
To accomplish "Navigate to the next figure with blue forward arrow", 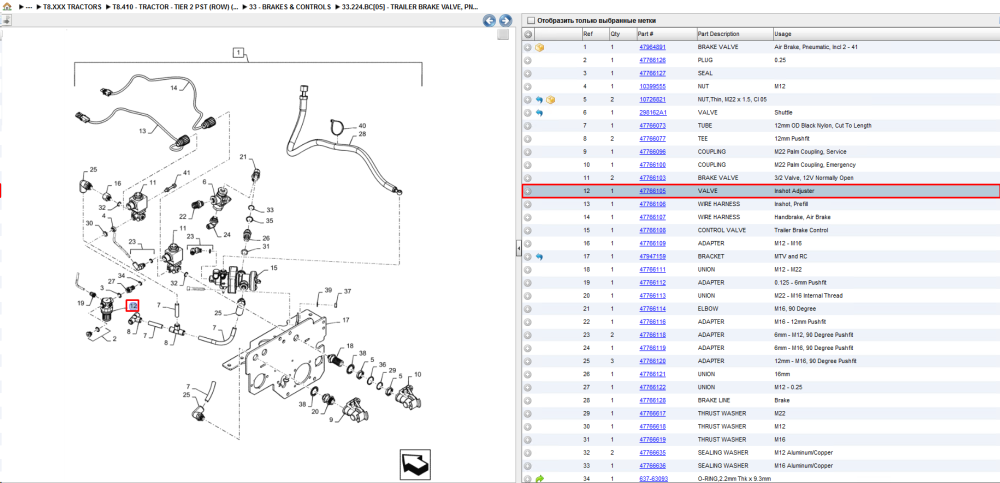I will tap(505, 20).
